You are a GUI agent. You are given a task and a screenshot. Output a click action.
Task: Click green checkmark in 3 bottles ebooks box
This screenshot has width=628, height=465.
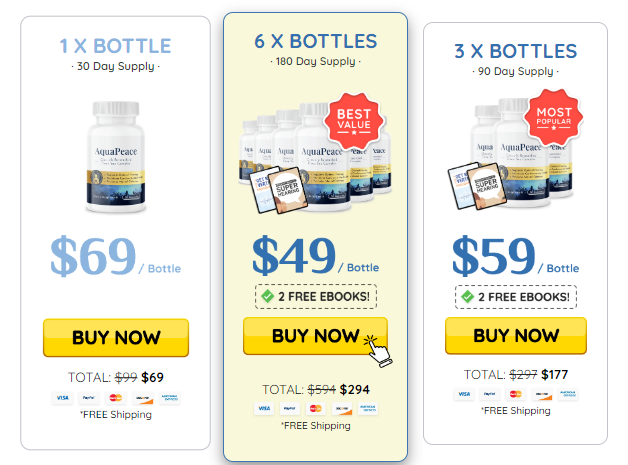[x=467, y=297]
